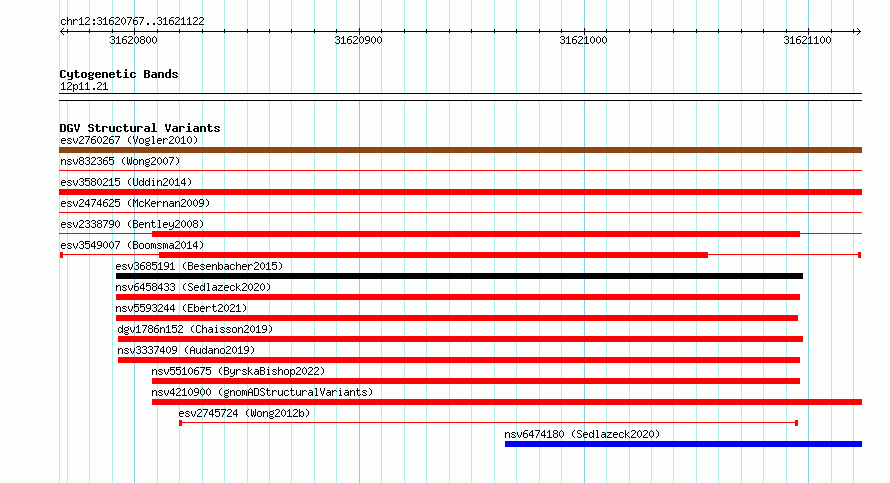
Task: Click the nsv4210900 (gnomADStructuralVariants) label
Action: point(262,392)
